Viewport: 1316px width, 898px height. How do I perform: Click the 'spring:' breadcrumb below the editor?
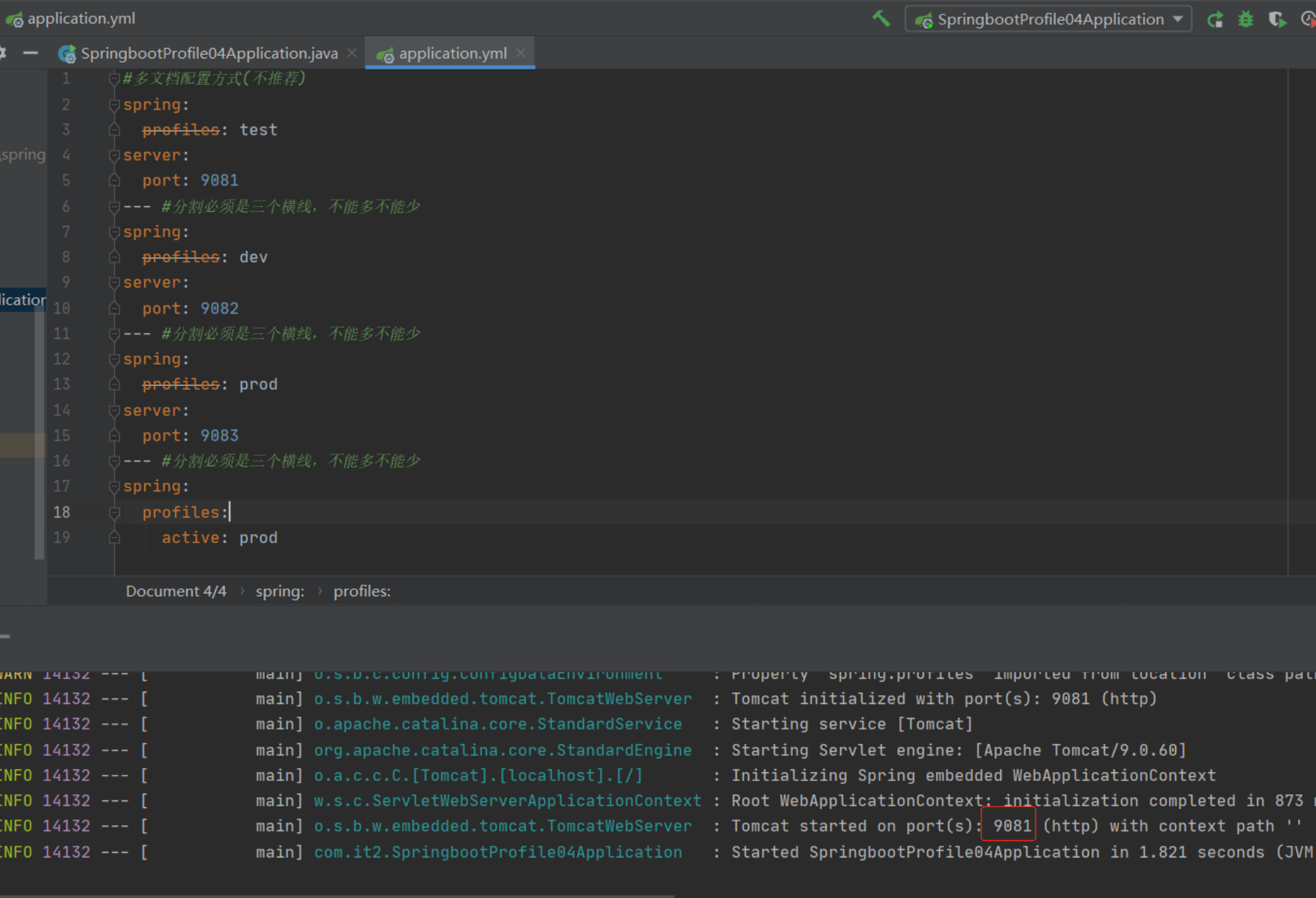click(280, 591)
